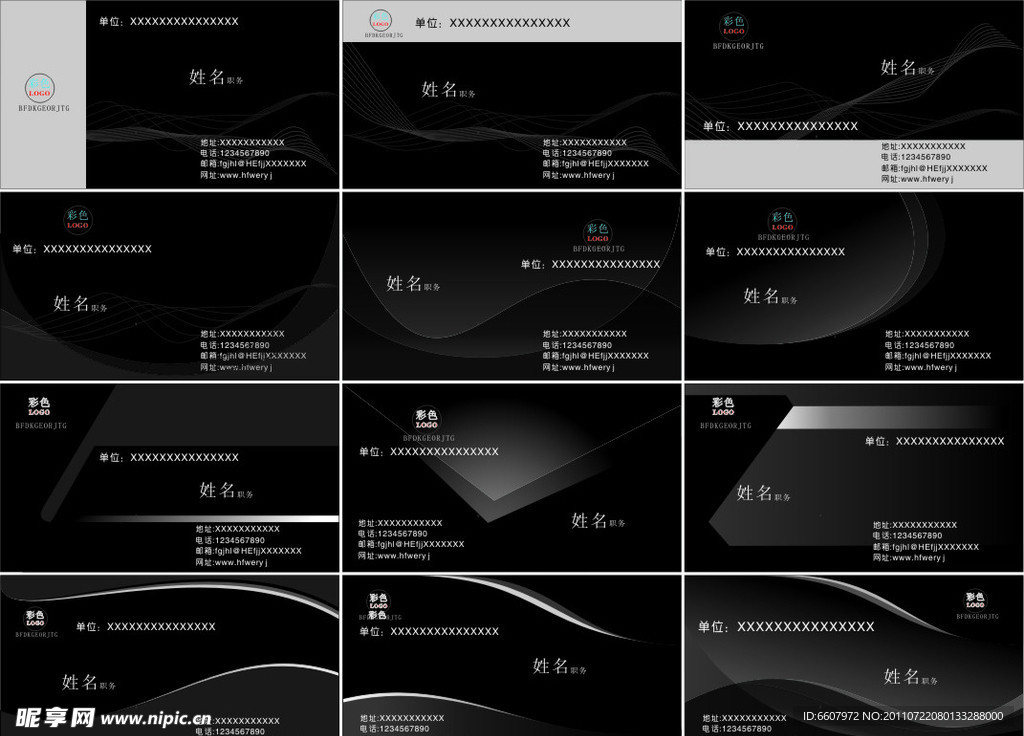Image resolution: width=1024 pixels, height=736 pixels.
Task: Select the silver gradient bar business card
Action: [854, 477]
